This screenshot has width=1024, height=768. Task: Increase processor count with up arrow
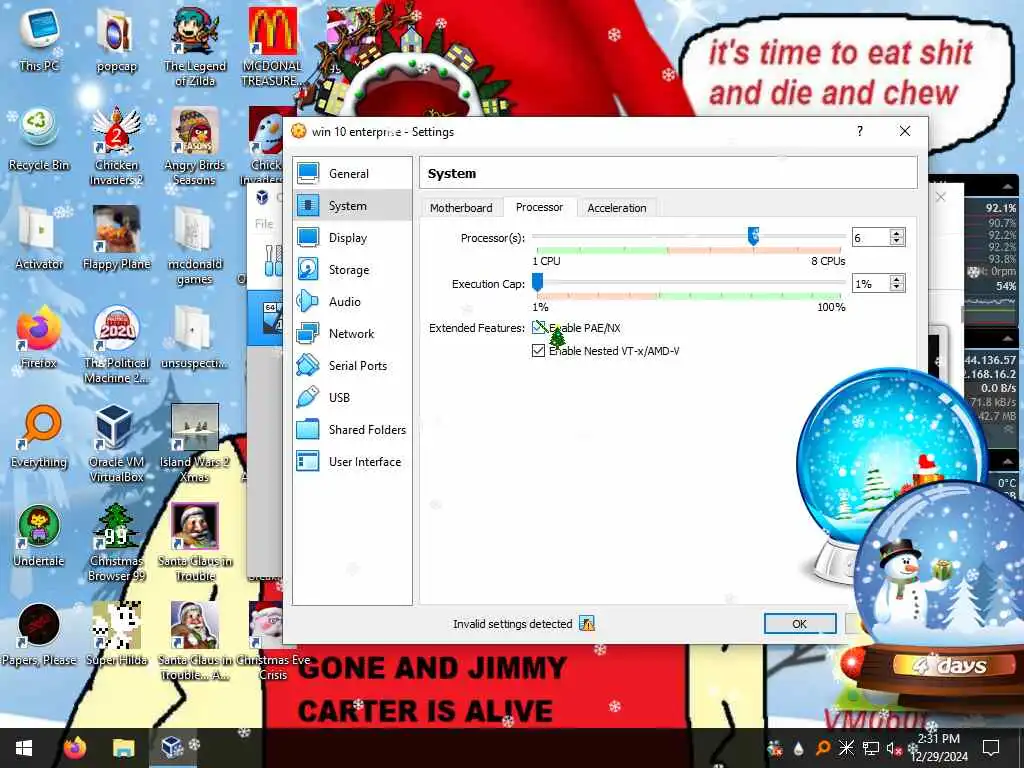(897, 233)
